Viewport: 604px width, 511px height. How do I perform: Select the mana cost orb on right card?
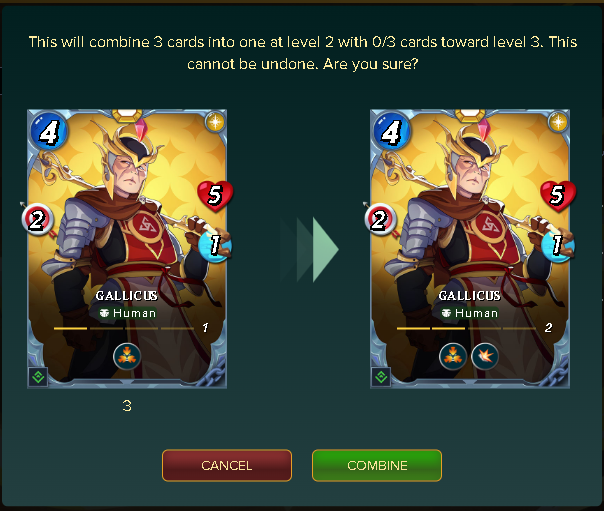[392, 131]
